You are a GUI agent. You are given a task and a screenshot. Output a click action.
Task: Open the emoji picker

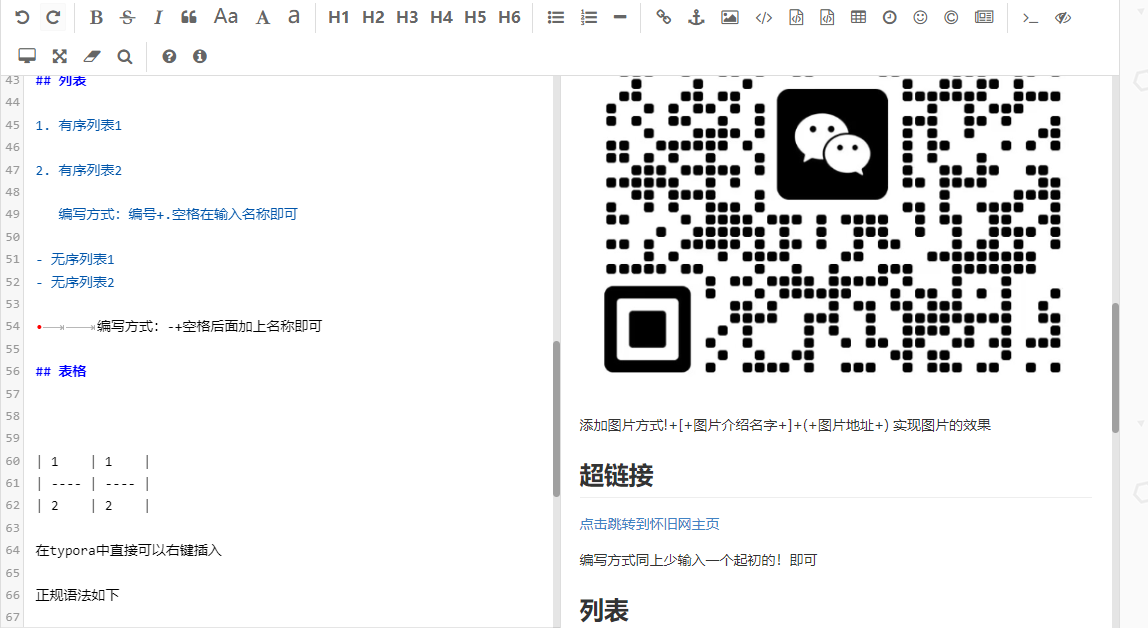[x=920, y=17]
